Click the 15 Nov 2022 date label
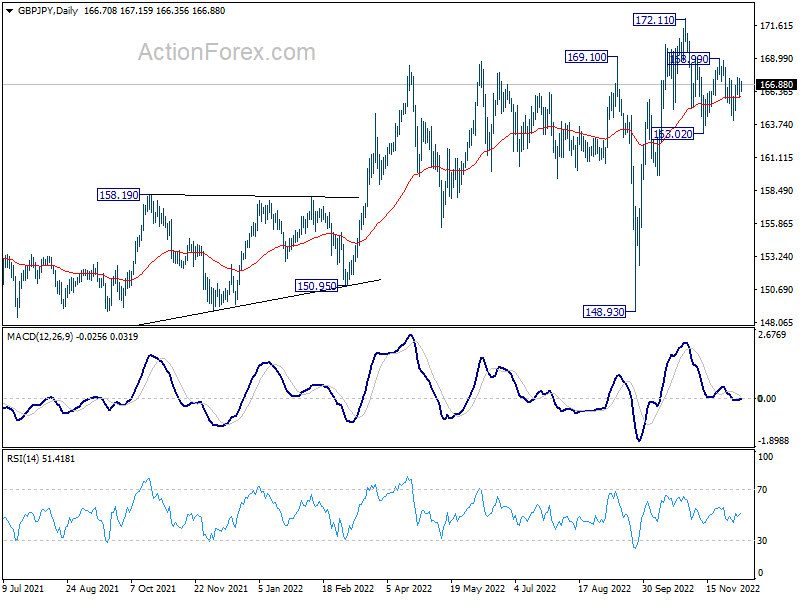 (733, 589)
